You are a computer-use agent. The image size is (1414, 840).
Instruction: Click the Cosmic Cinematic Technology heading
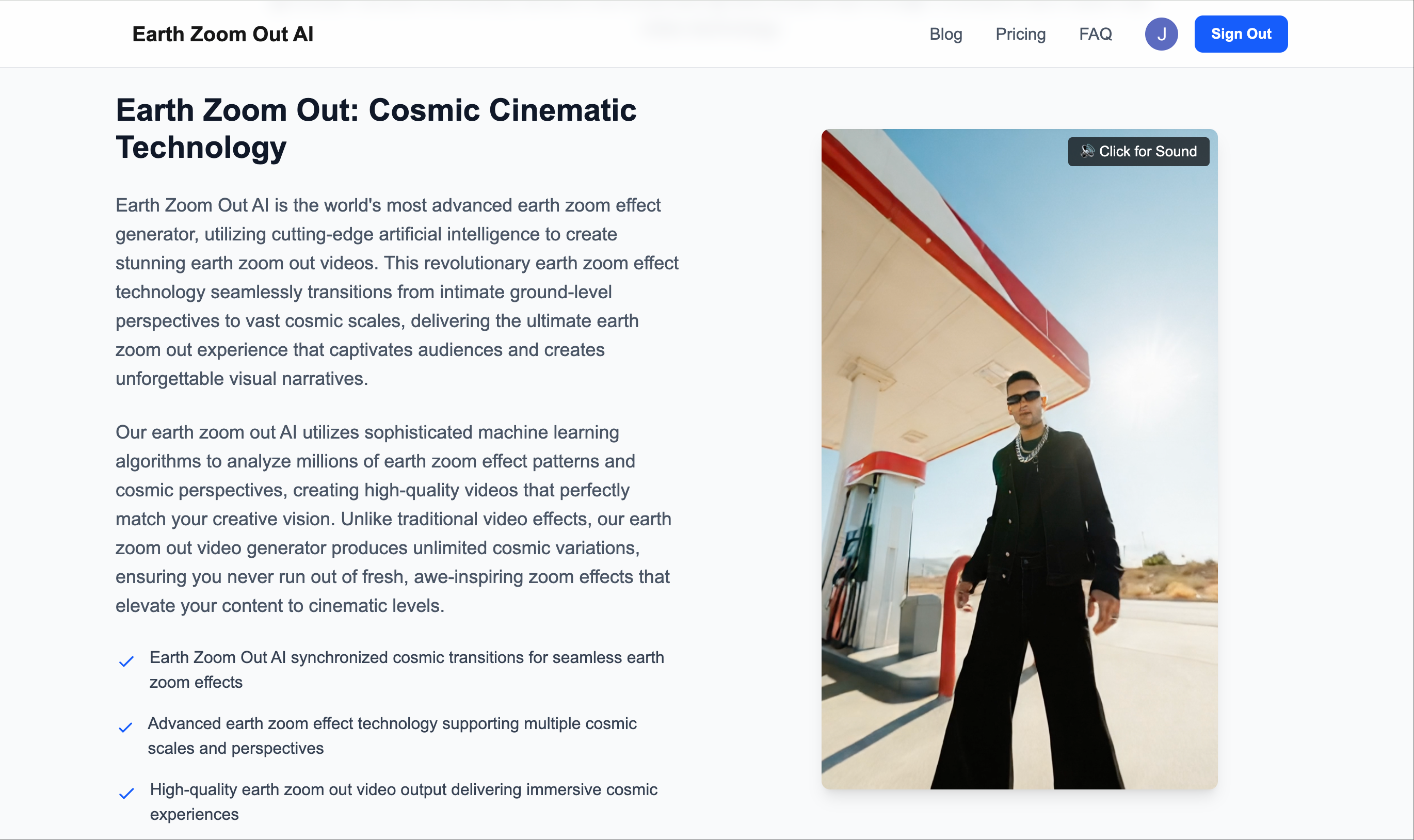click(x=376, y=128)
